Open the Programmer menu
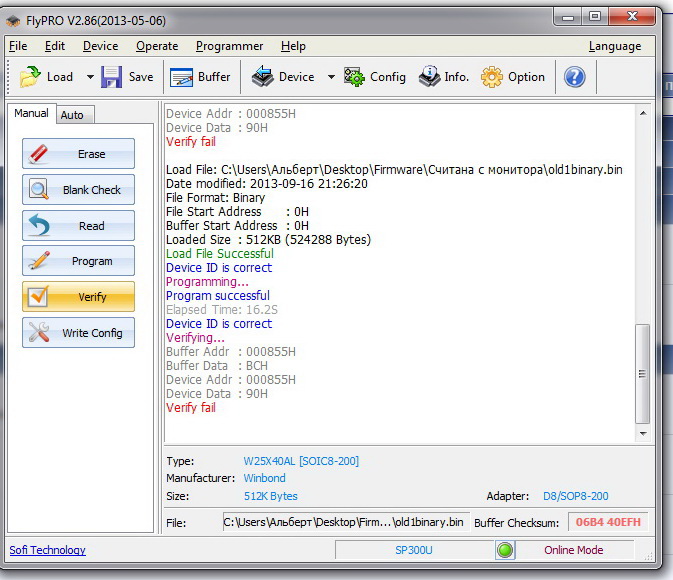The image size is (673, 580). click(229, 46)
